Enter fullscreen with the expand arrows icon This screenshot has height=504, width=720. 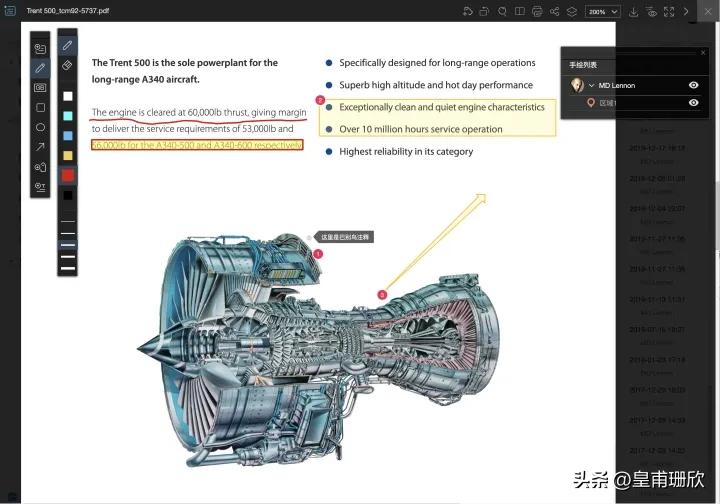click(x=669, y=11)
